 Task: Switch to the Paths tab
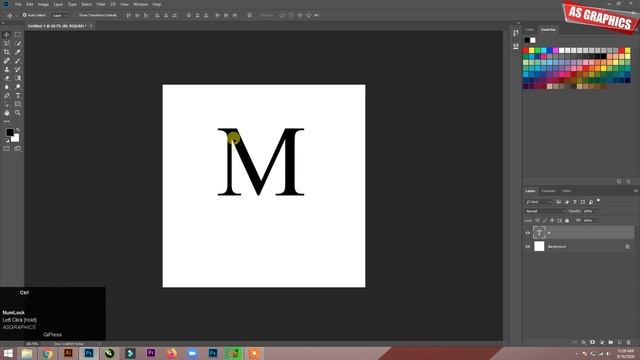(567, 191)
